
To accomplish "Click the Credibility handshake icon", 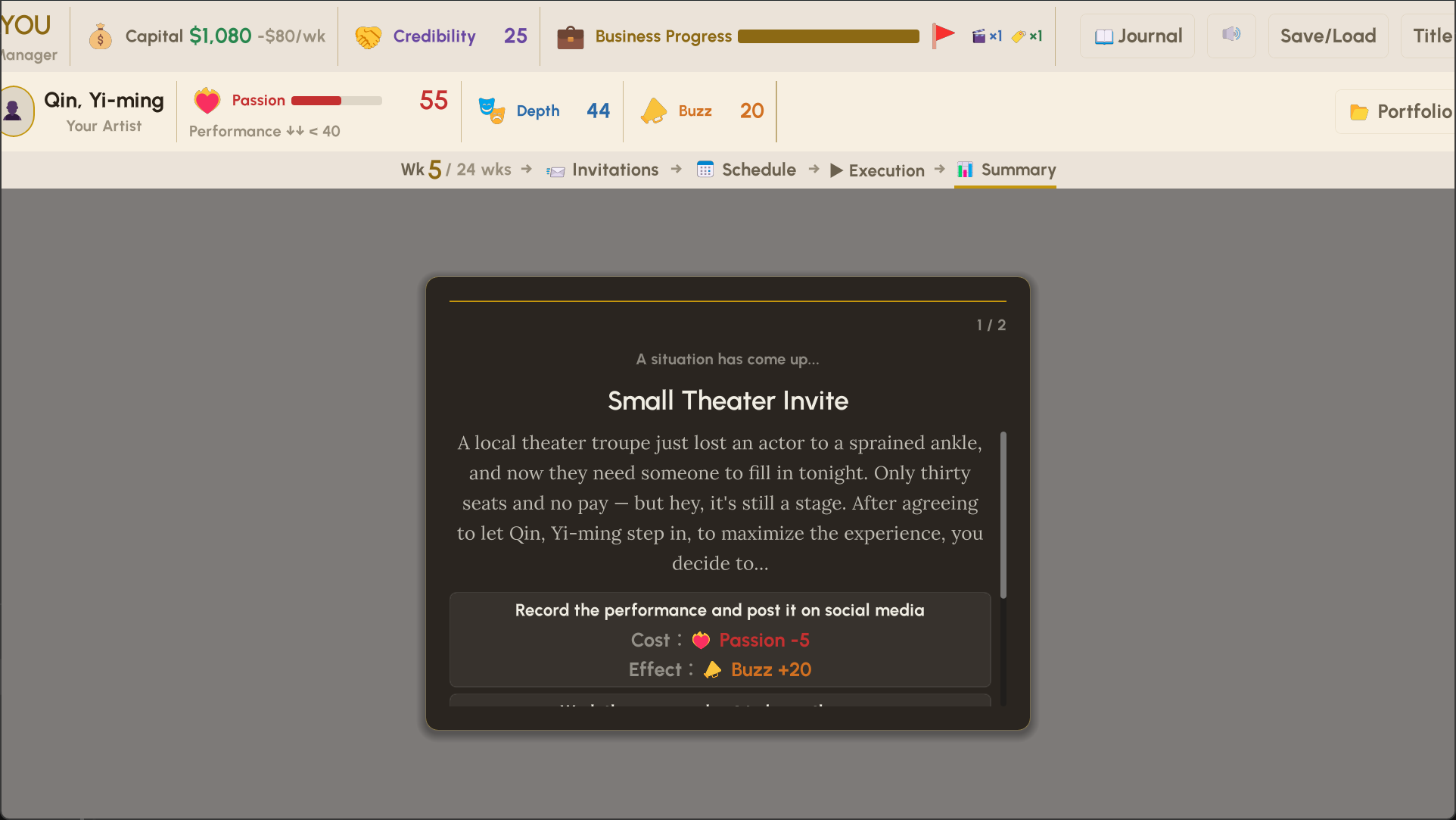I will tap(369, 36).
